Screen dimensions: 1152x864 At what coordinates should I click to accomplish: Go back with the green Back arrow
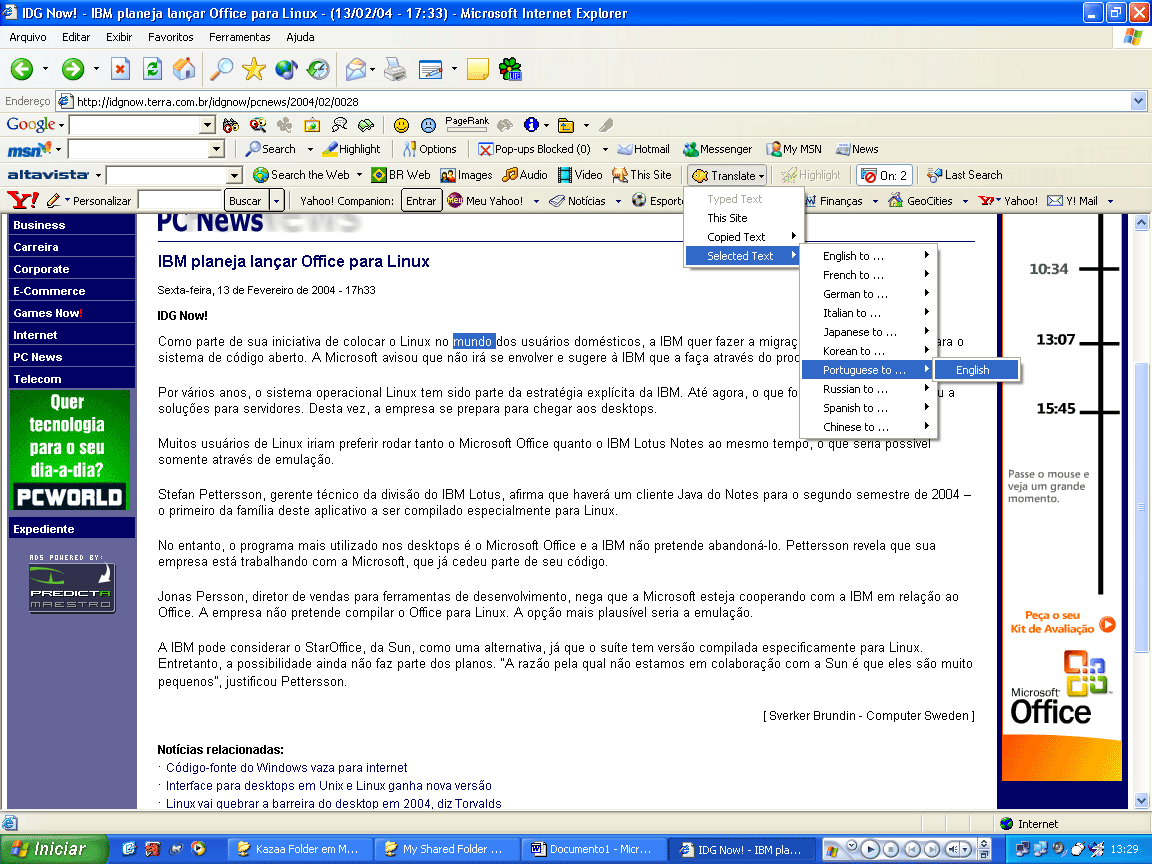[22, 69]
